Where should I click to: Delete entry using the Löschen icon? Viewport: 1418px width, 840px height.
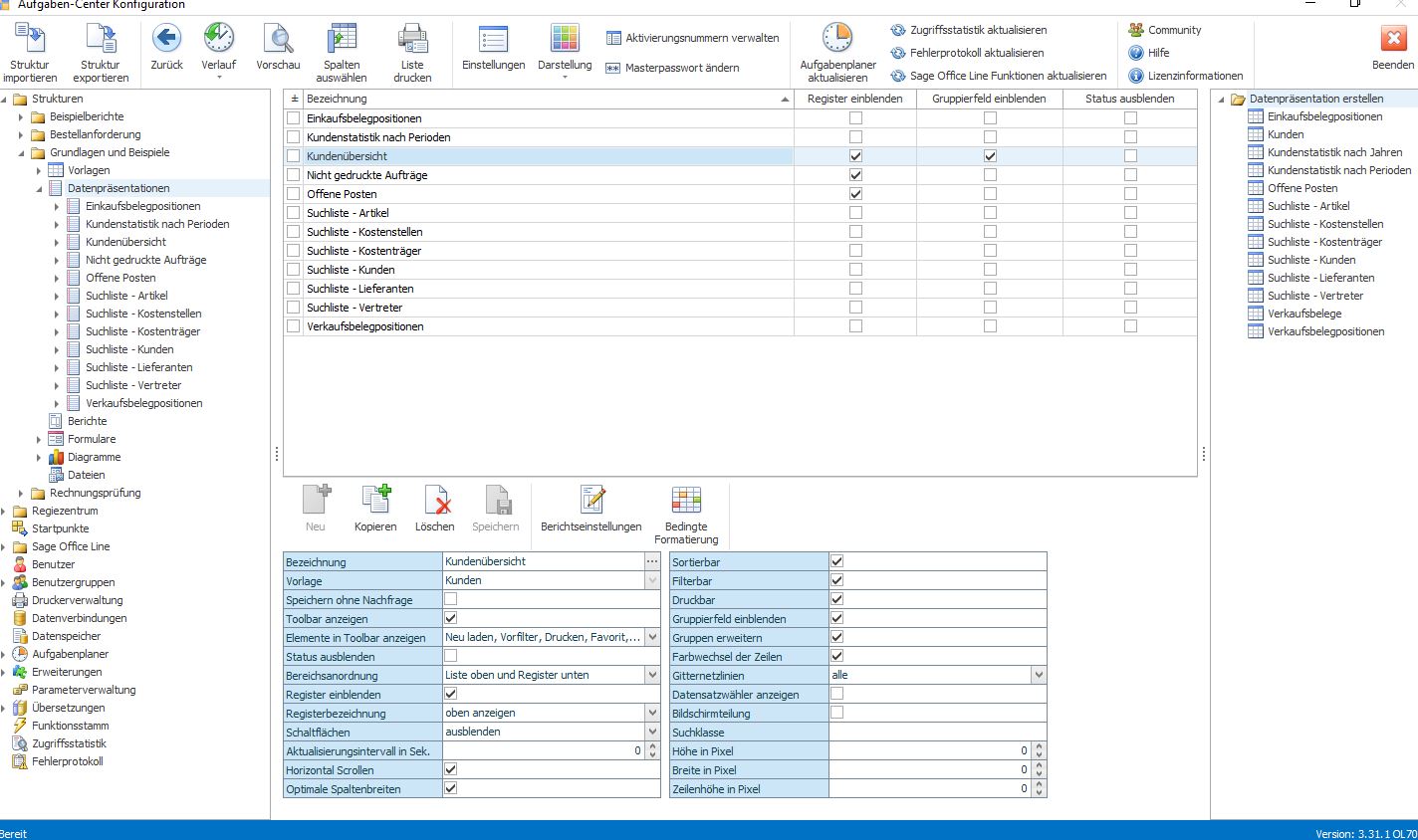435,500
